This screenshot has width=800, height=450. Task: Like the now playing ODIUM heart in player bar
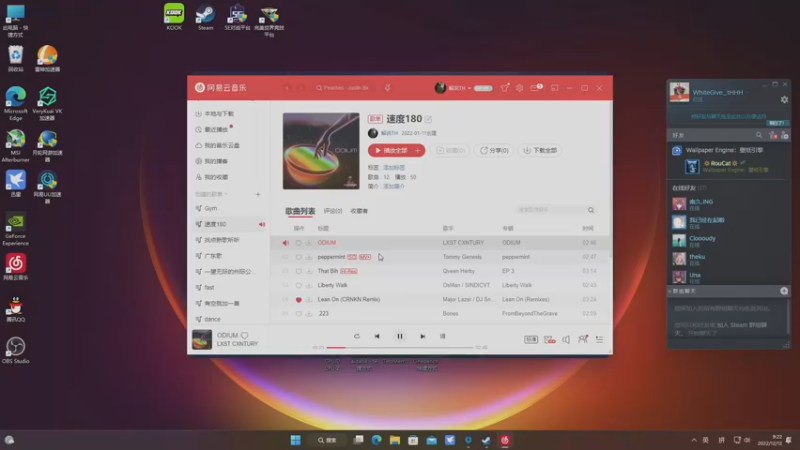244,335
